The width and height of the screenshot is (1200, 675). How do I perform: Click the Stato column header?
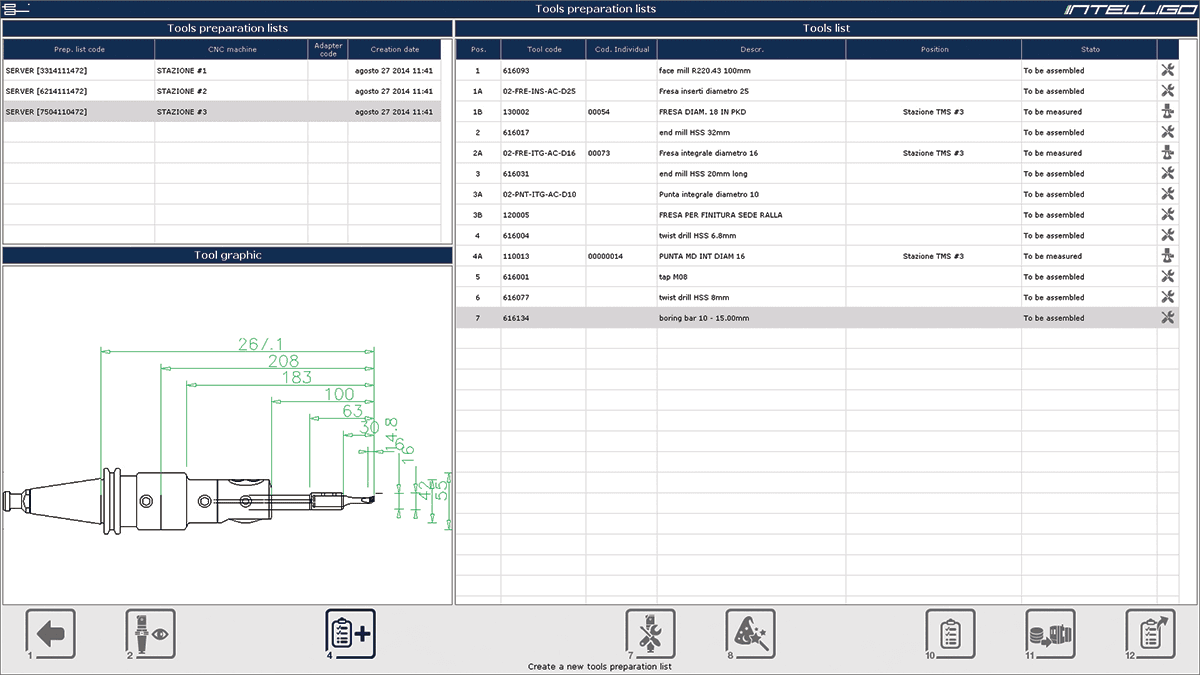pos(1088,49)
